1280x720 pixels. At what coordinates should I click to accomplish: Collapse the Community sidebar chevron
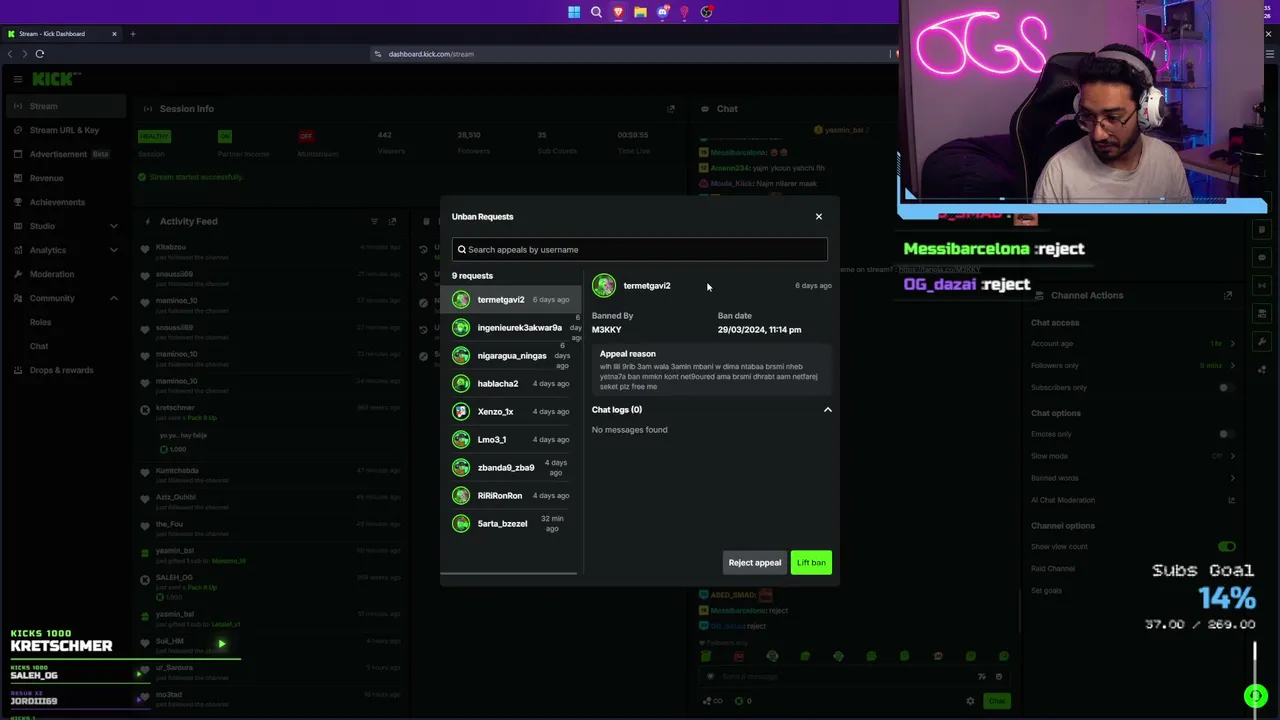tap(114, 298)
